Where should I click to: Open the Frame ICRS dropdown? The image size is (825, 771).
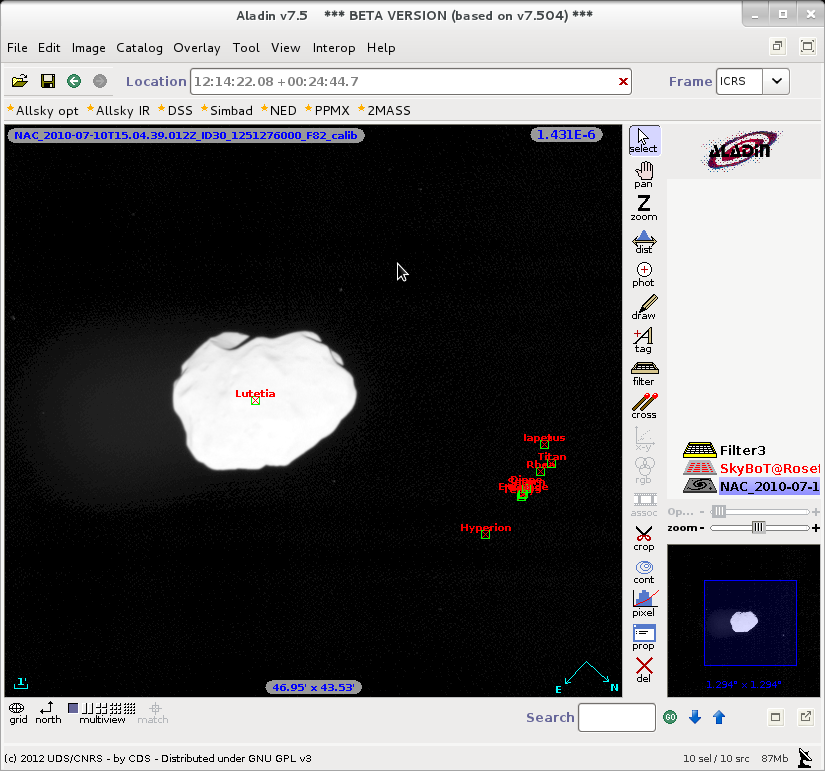pos(777,81)
